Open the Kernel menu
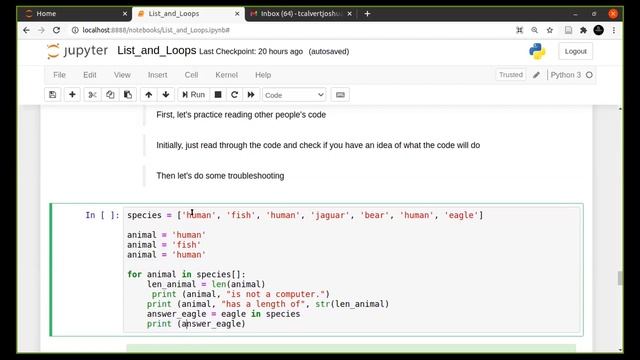 (x=227, y=75)
